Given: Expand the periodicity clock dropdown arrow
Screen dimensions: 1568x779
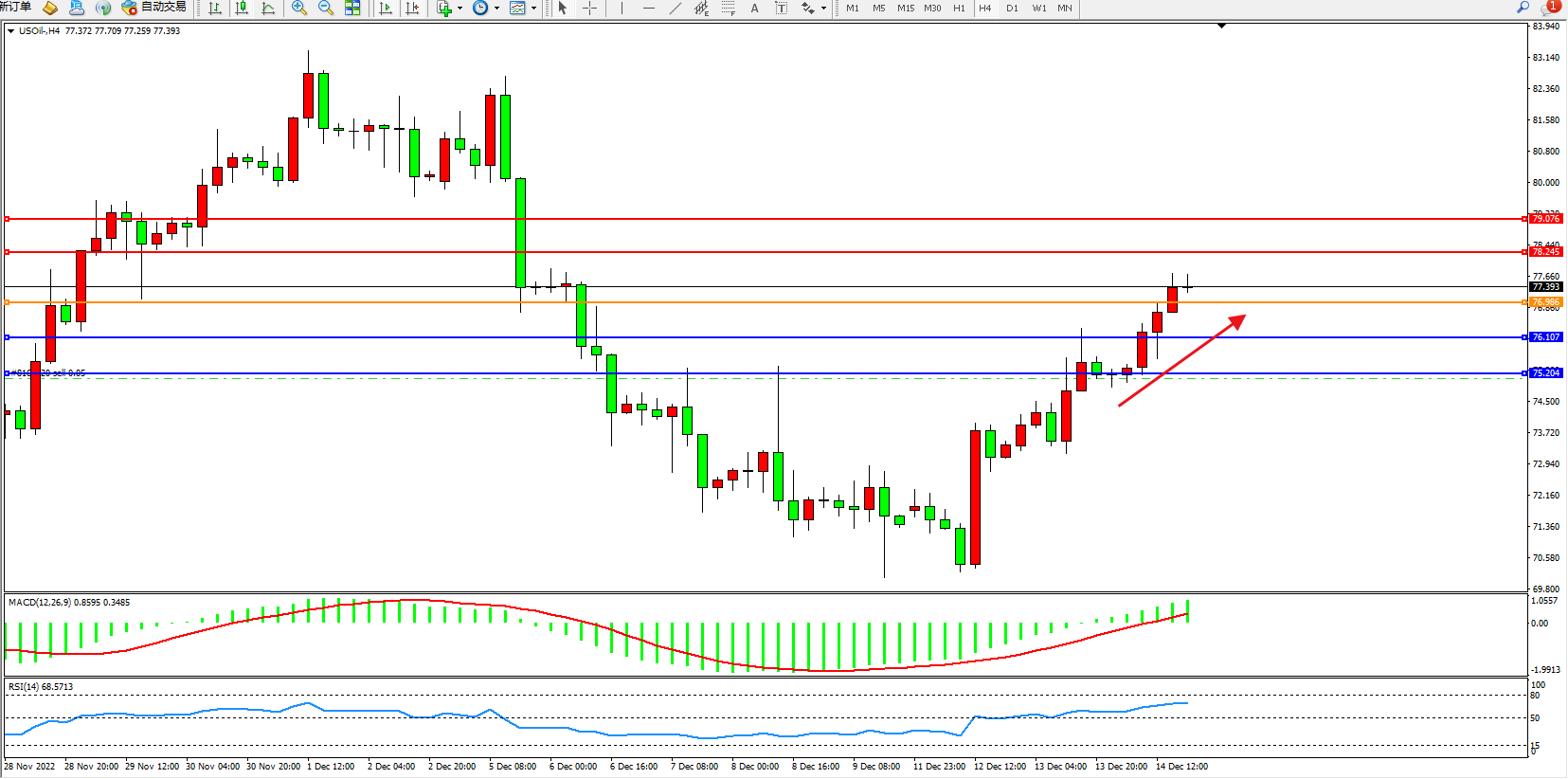Looking at the screenshot, I should click(x=496, y=9).
